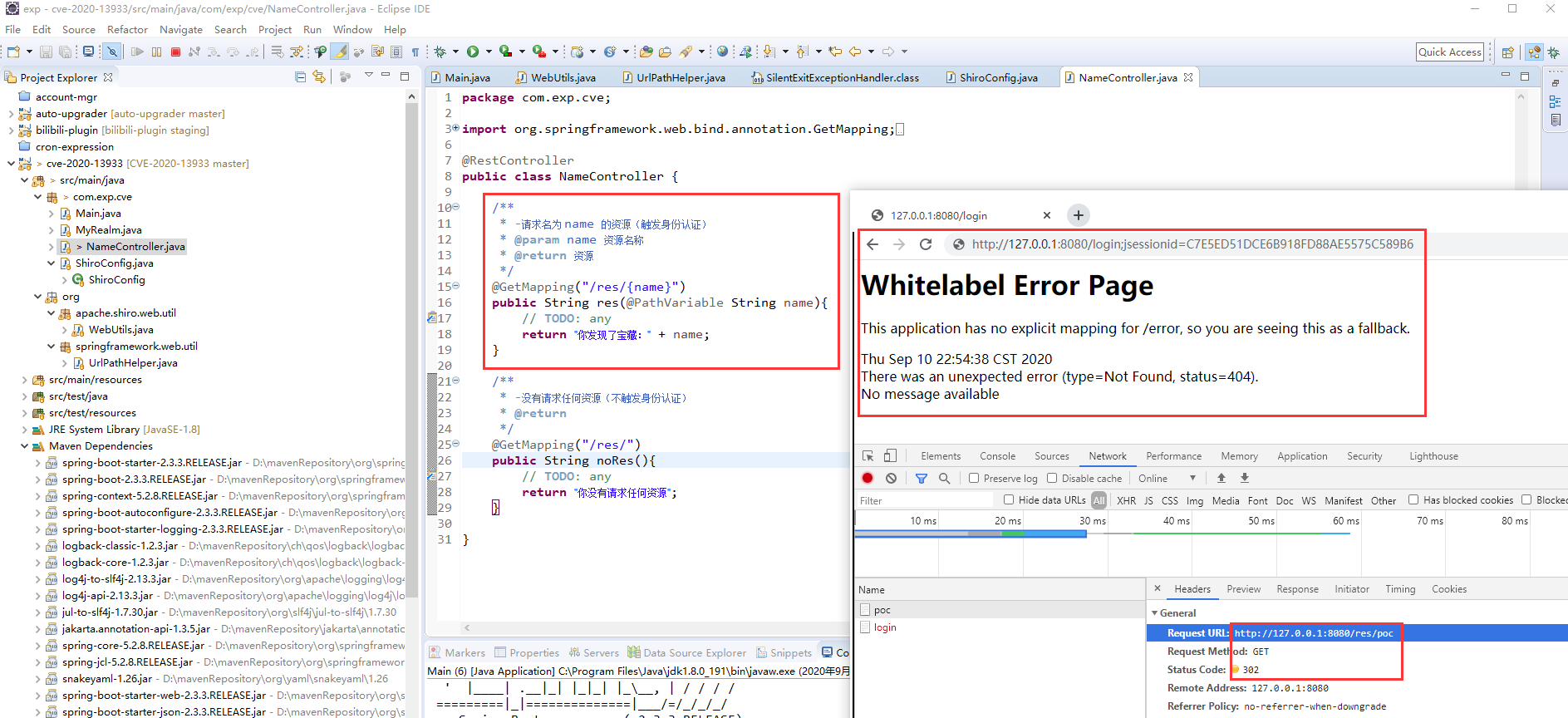Open new browser tab with plus button
Screen dimensions: 1568x718
tap(1078, 215)
